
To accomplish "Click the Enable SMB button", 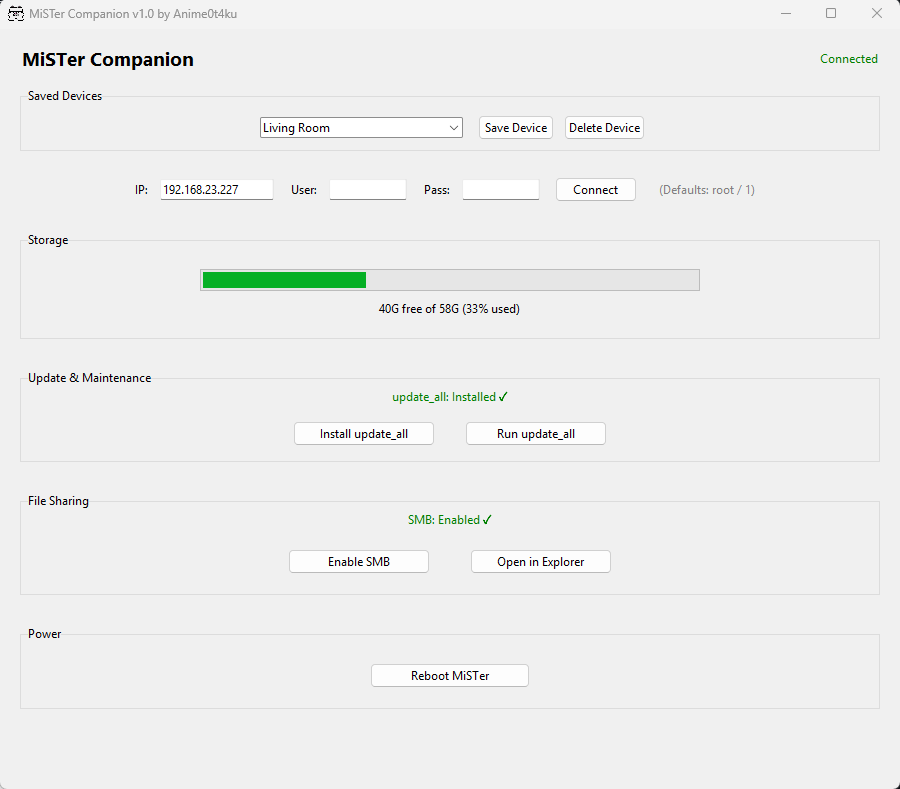I will coord(359,562).
